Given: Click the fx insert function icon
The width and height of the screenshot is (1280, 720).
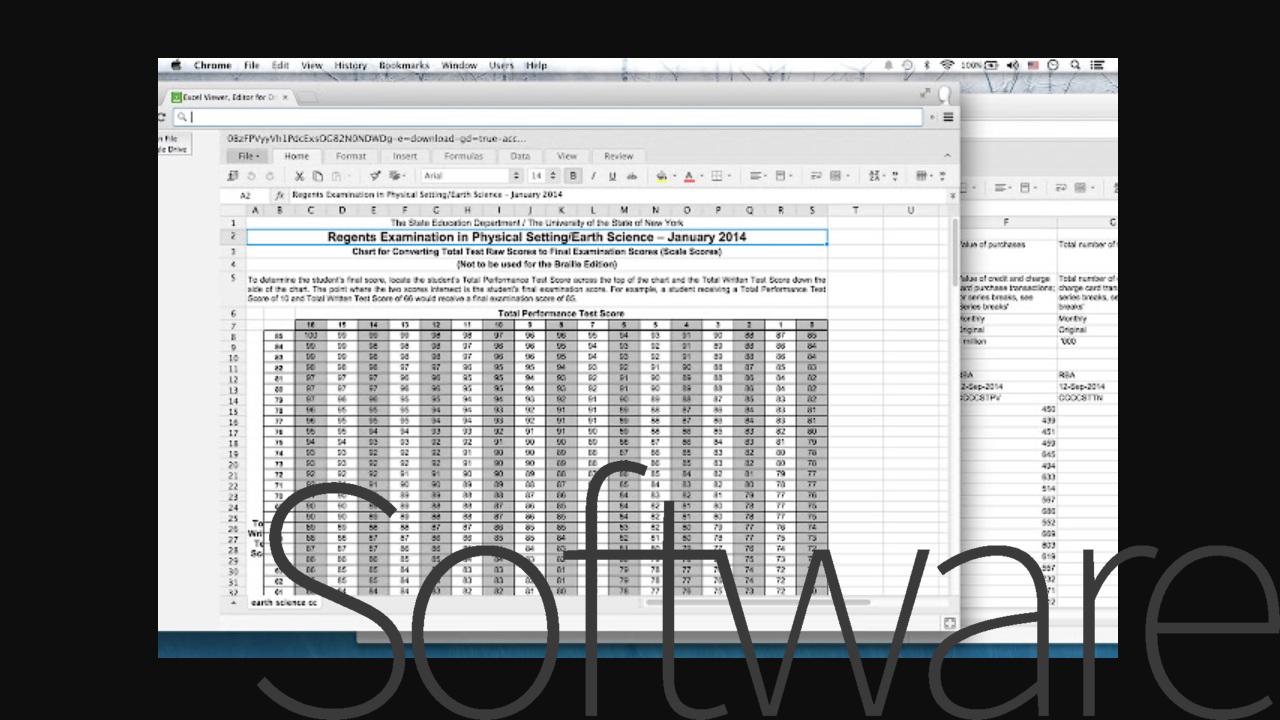Looking at the screenshot, I should (280, 195).
